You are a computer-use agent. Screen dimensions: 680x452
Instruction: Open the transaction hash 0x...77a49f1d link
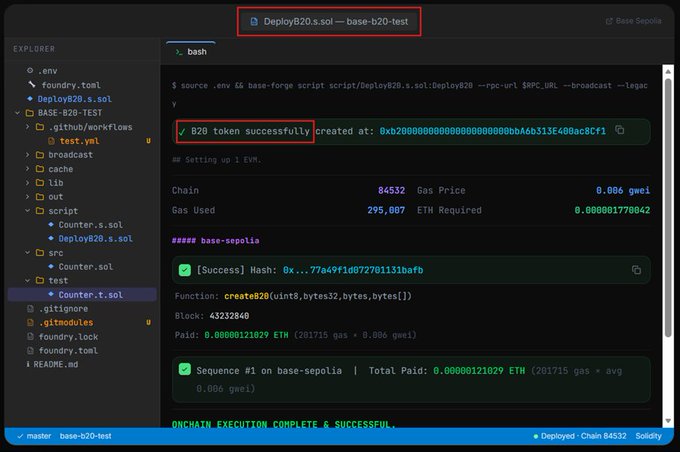point(353,270)
